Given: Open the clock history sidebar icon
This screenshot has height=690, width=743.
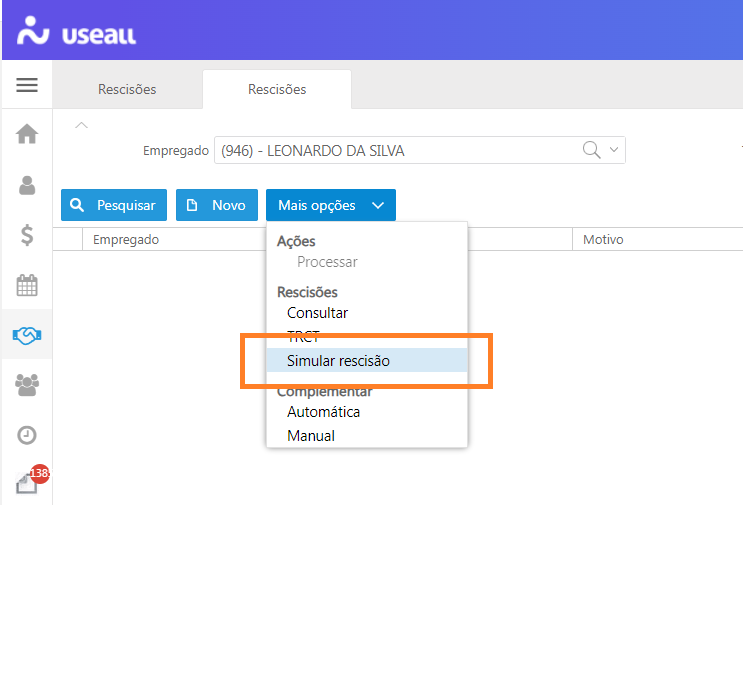Looking at the screenshot, I should coord(27,435).
